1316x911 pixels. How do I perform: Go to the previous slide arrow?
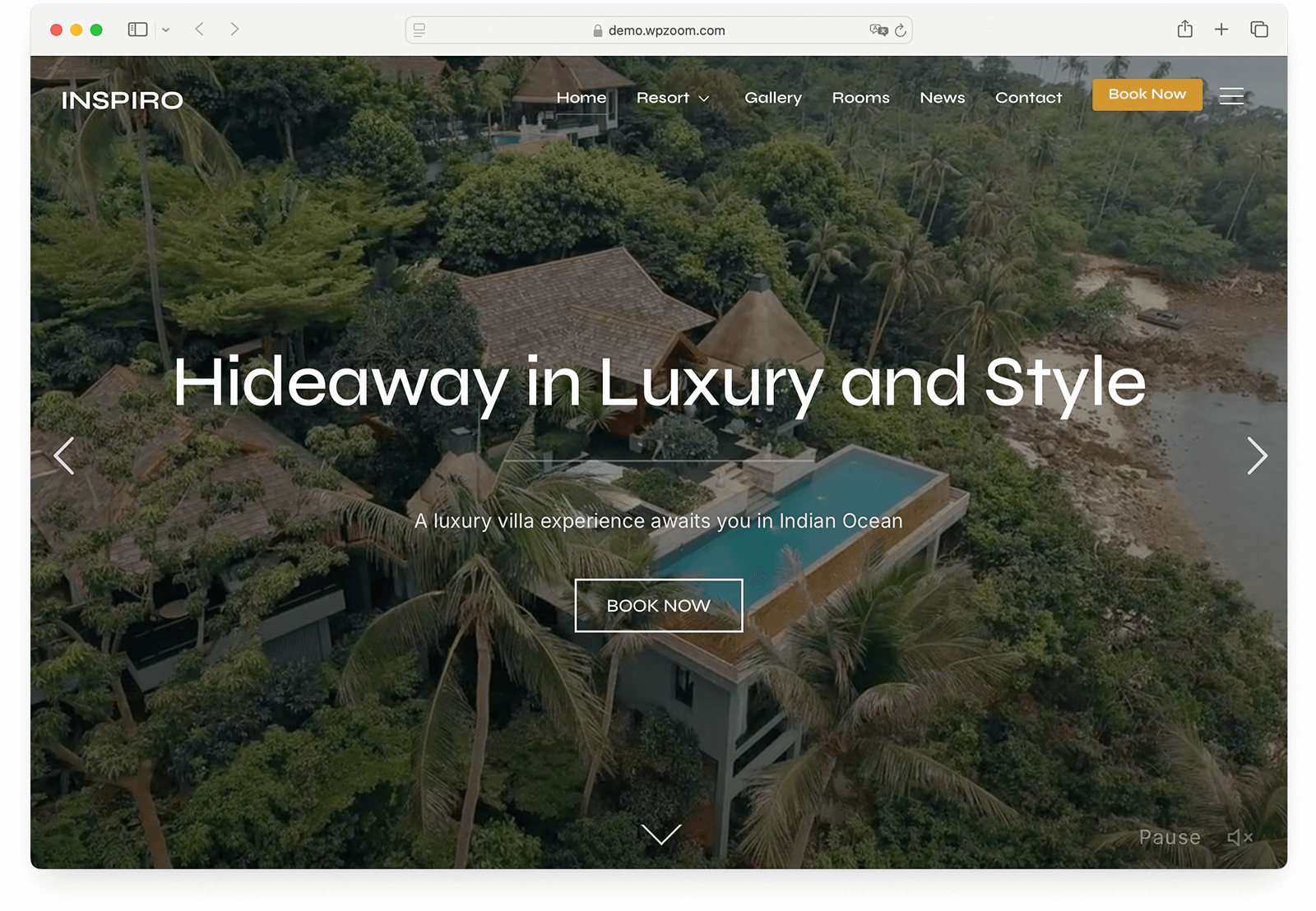[64, 455]
